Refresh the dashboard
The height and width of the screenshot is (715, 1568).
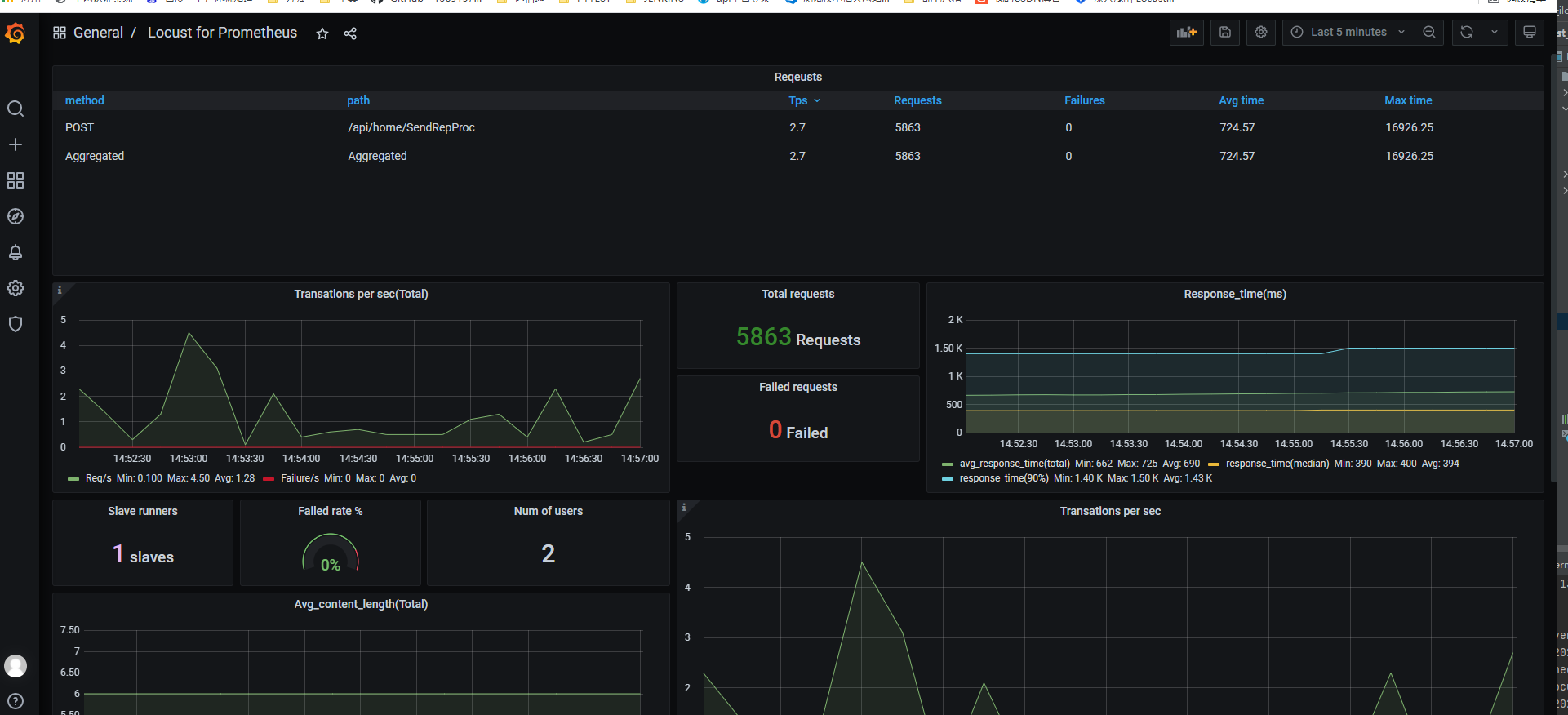(x=1467, y=32)
